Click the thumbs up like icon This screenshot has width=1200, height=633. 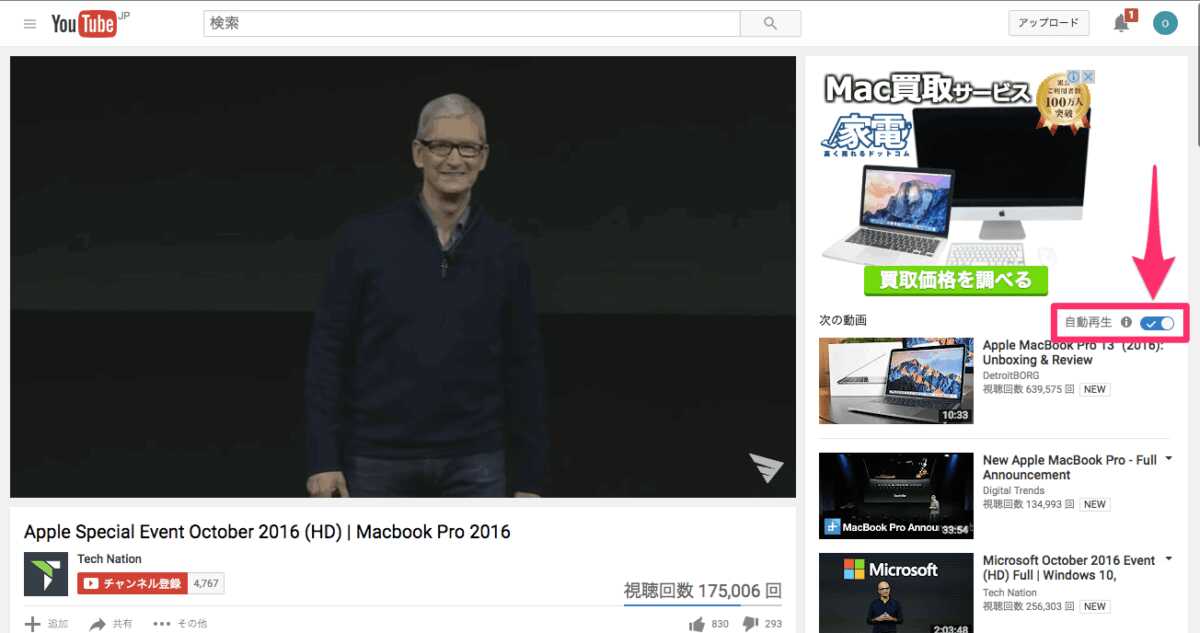coord(697,624)
